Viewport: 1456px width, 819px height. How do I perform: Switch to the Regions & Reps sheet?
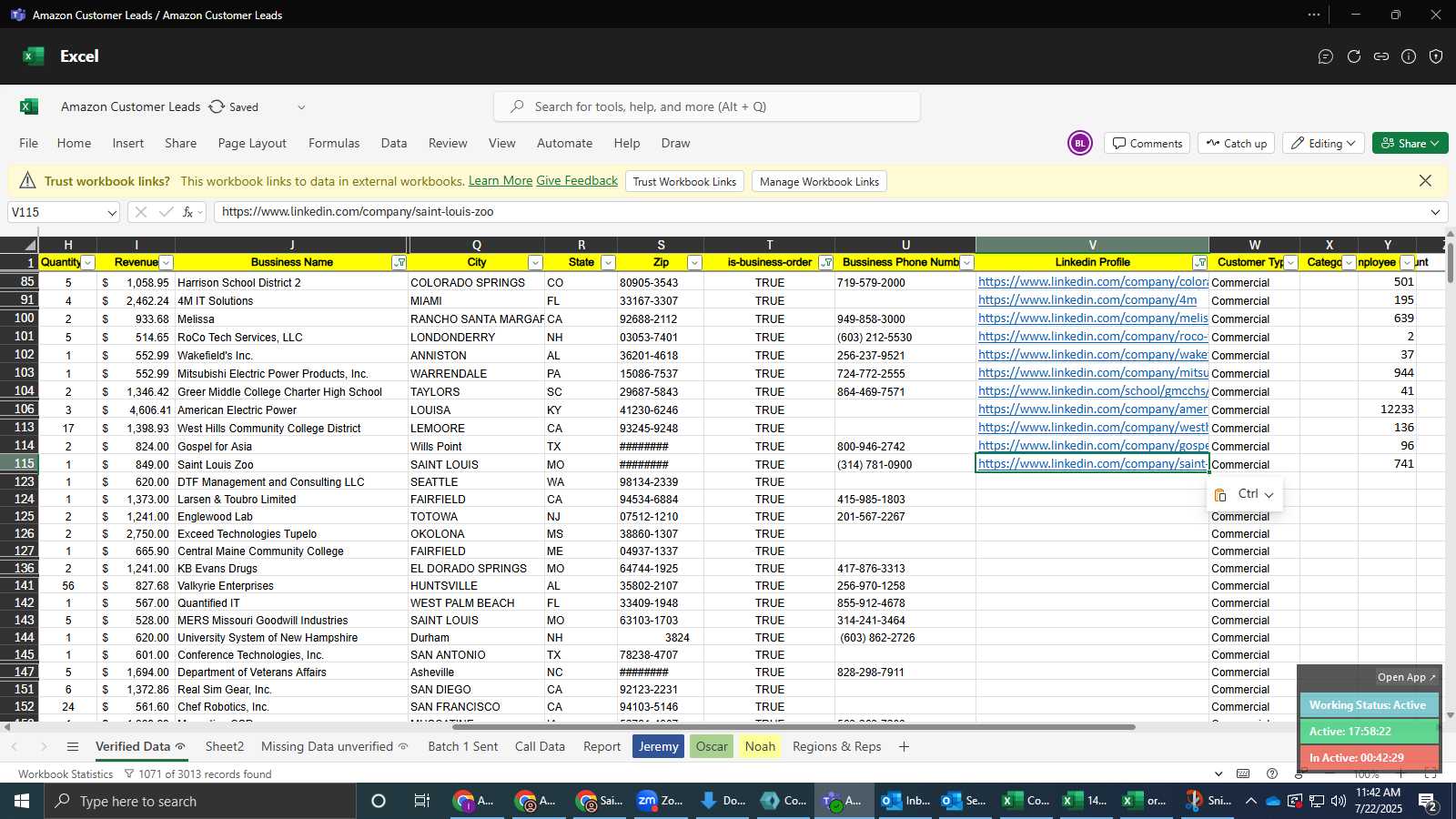pos(836,746)
